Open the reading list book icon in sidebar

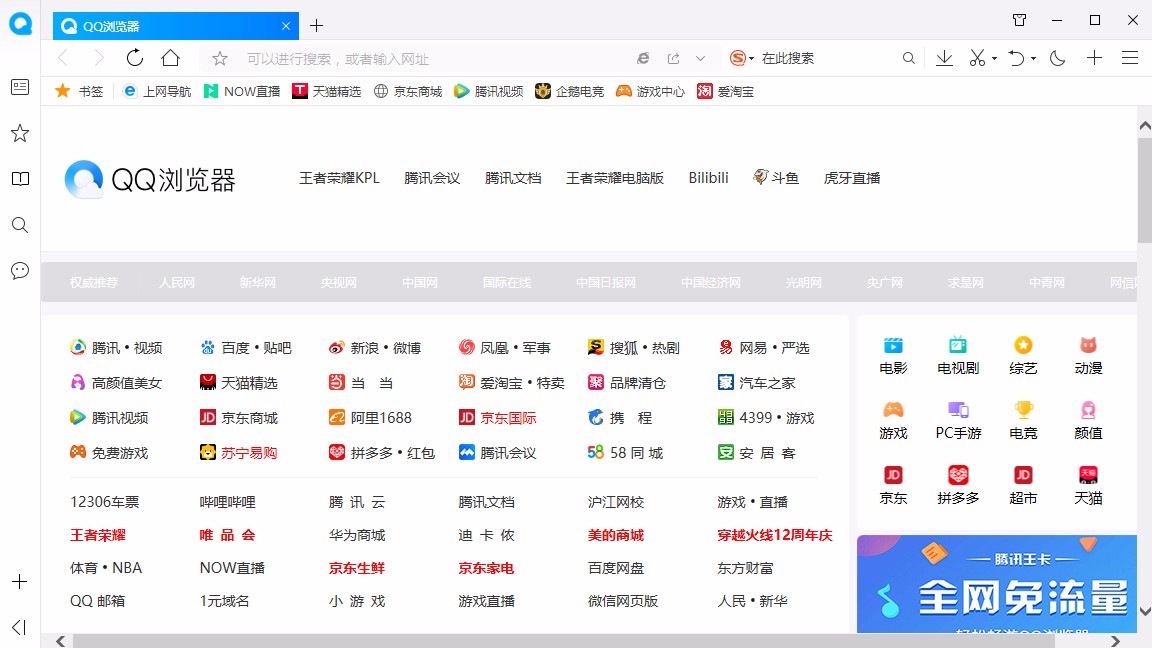tap(19, 178)
